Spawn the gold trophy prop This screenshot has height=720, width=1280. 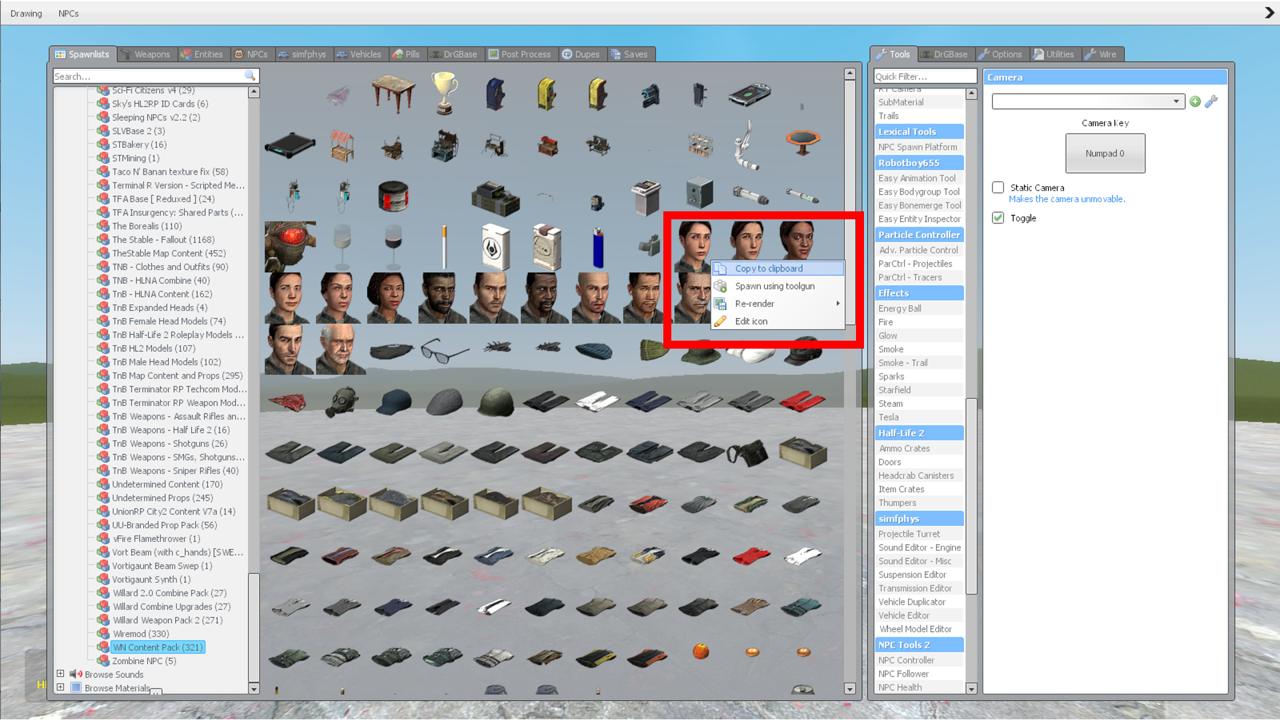pyautogui.click(x=444, y=95)
